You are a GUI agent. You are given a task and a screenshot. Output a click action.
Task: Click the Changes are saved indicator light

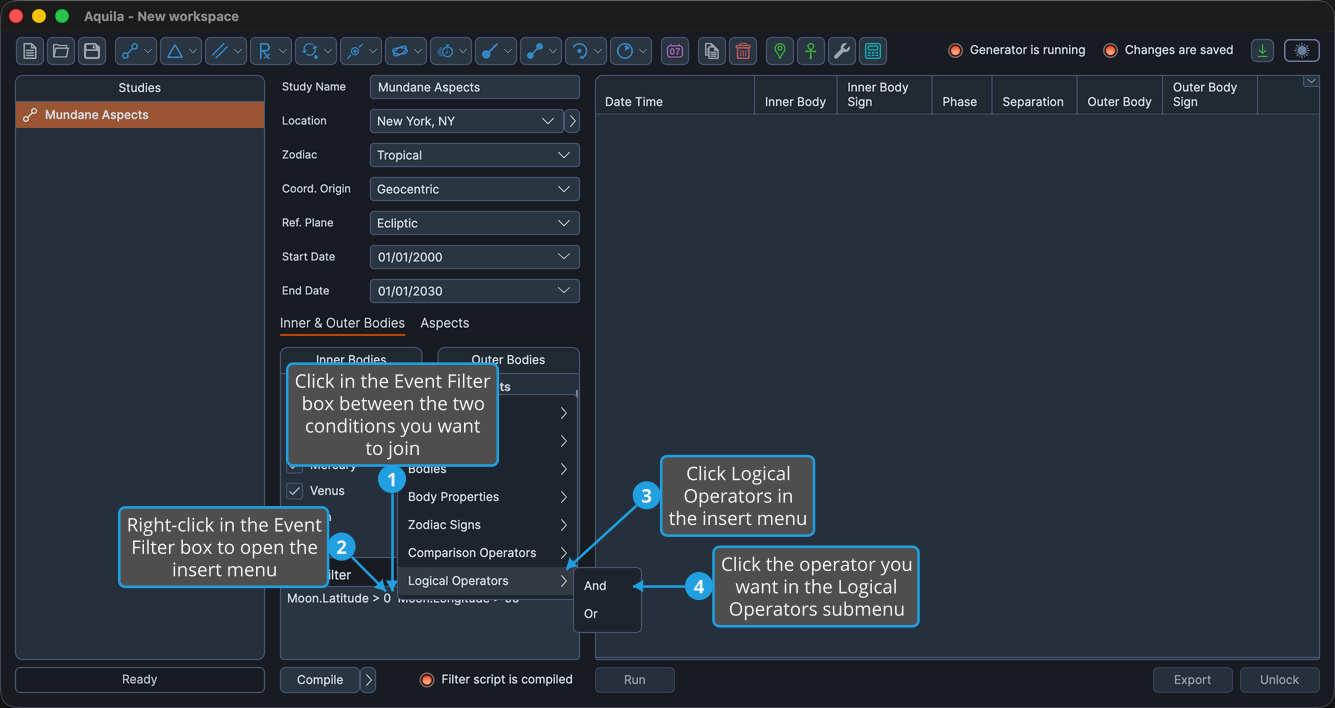pyautogui.click(x=1110, y=50)
